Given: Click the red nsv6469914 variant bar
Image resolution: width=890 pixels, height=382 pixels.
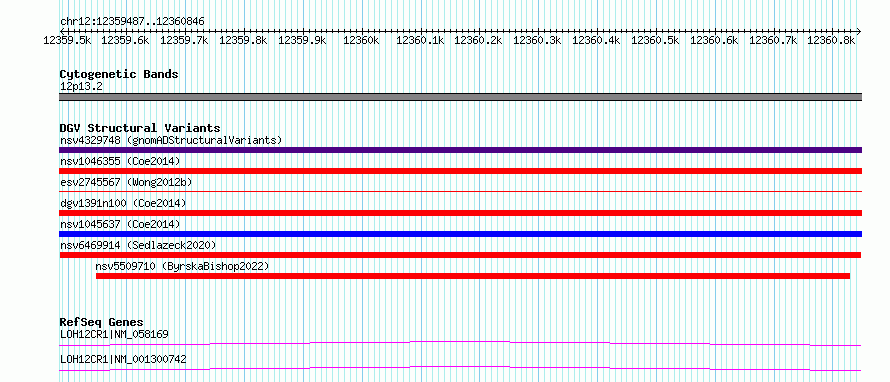Looking at the screenshot, I should tap(460, 255).
